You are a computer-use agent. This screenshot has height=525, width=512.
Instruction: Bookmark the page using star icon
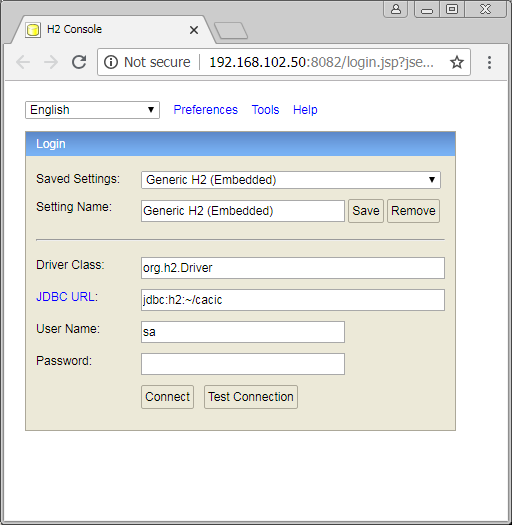[457, 62]
